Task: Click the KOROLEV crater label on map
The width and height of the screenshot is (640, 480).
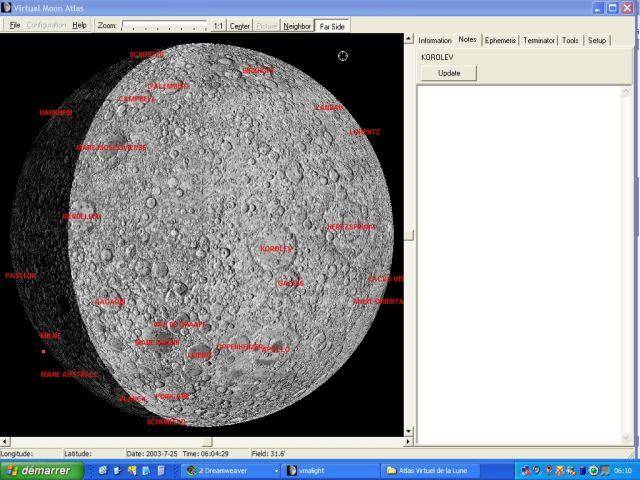Action: (x=276, y=249)
